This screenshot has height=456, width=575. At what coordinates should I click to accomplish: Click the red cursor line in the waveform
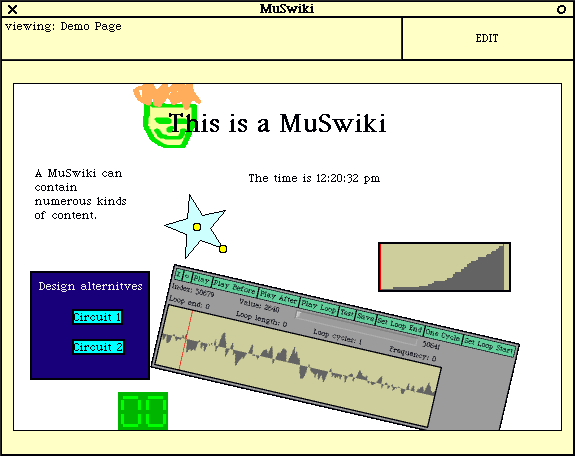pos(186,340)
